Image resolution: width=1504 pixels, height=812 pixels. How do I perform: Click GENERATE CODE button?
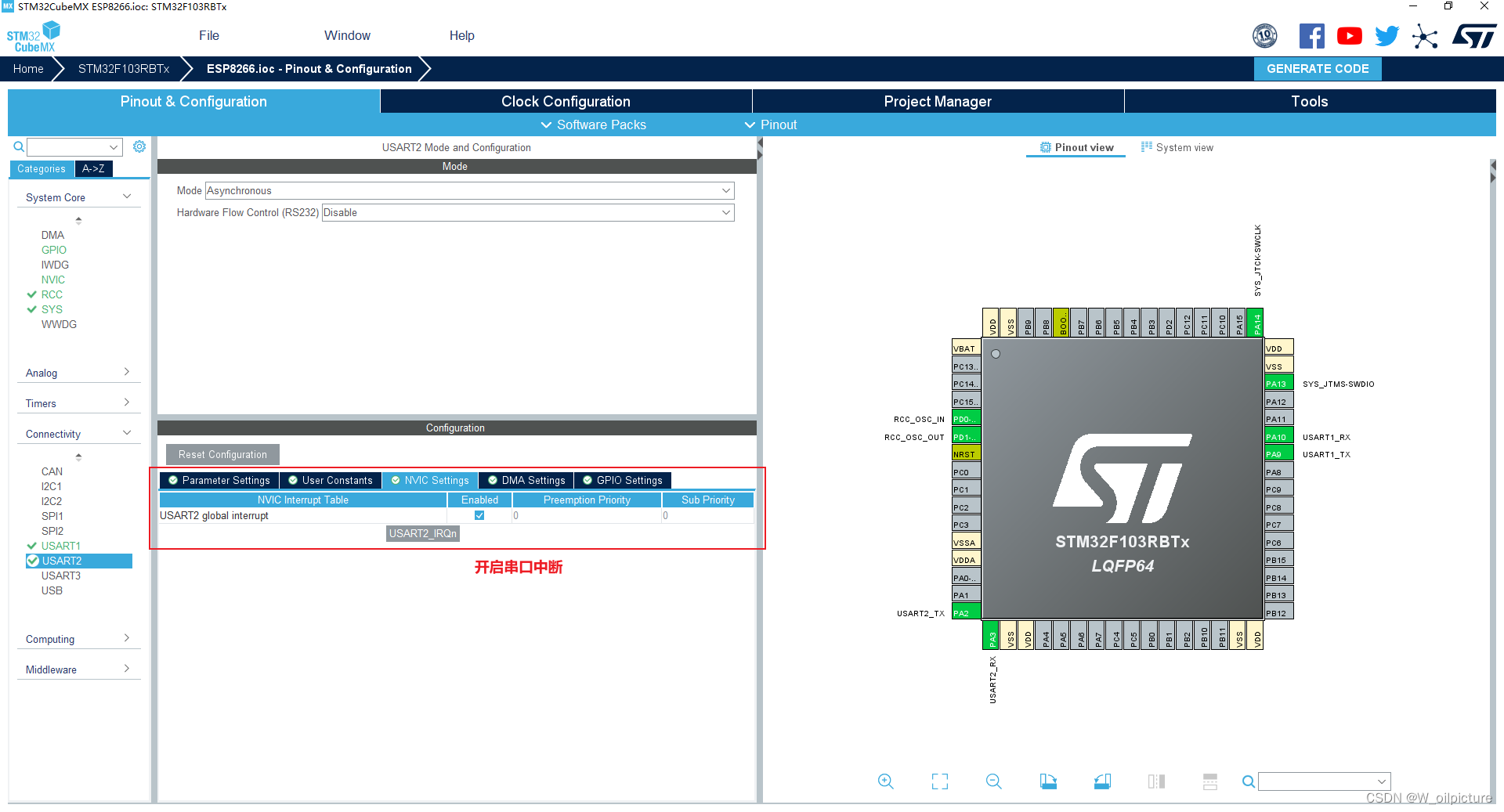pyautogui.click(x=1318, y=69)
